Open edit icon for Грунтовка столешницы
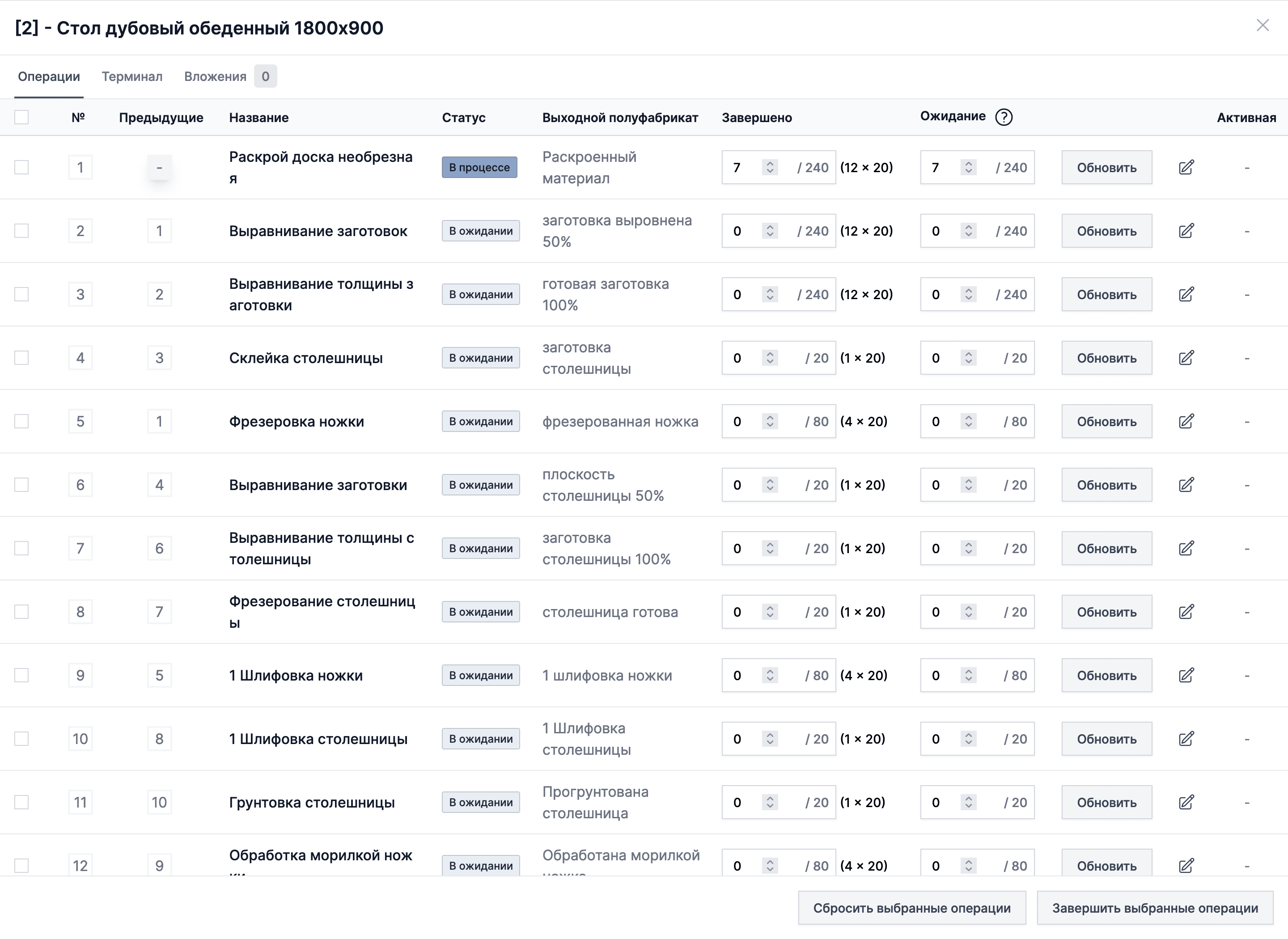Screen dimensions: 1288x939 point(1187,802)
